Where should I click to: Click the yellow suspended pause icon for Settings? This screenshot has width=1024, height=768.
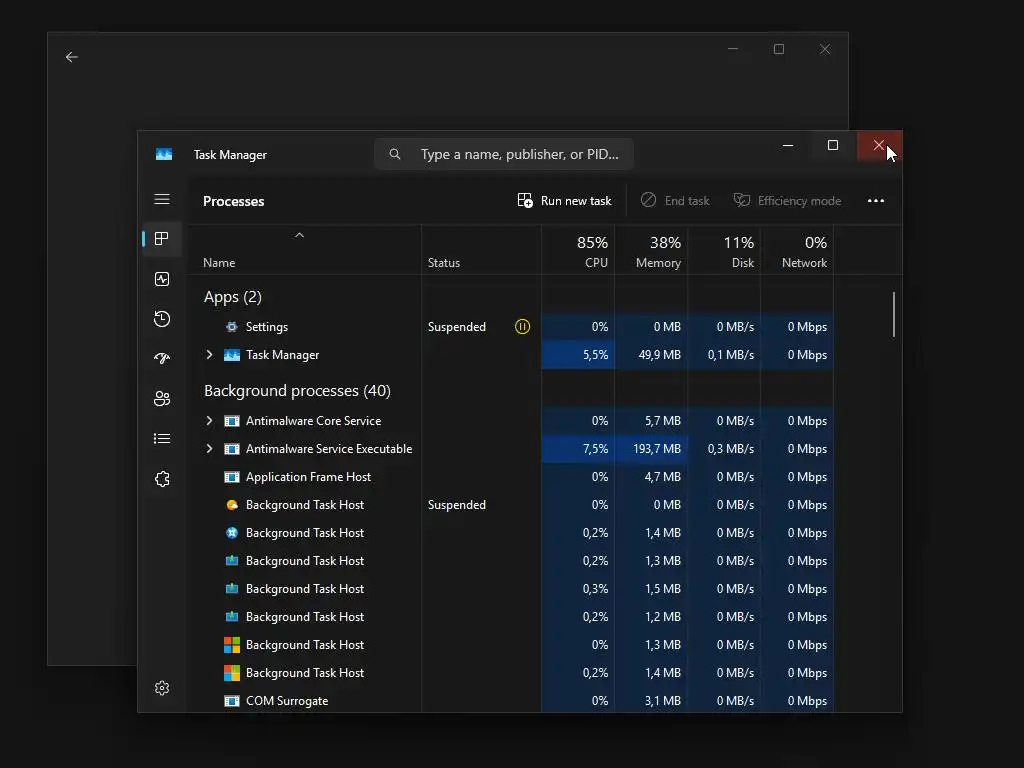click(522, 327)
